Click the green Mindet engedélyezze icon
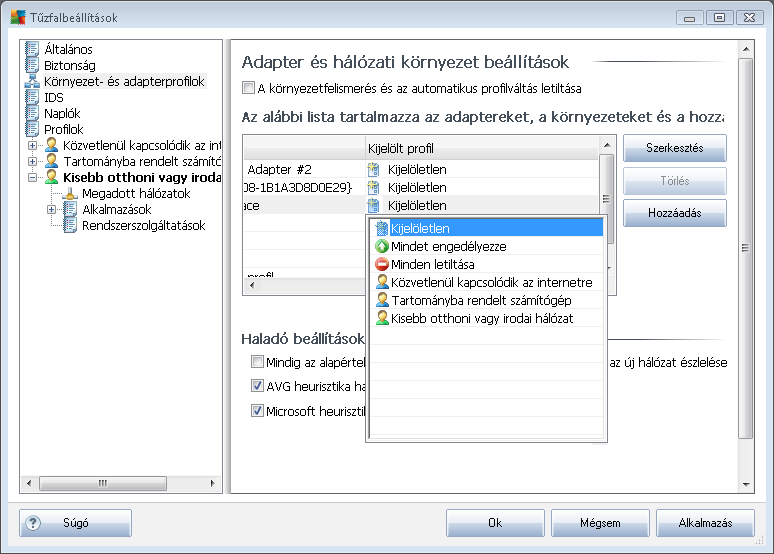Viewport: 774px width, 554px height. [x=382, y=246]
